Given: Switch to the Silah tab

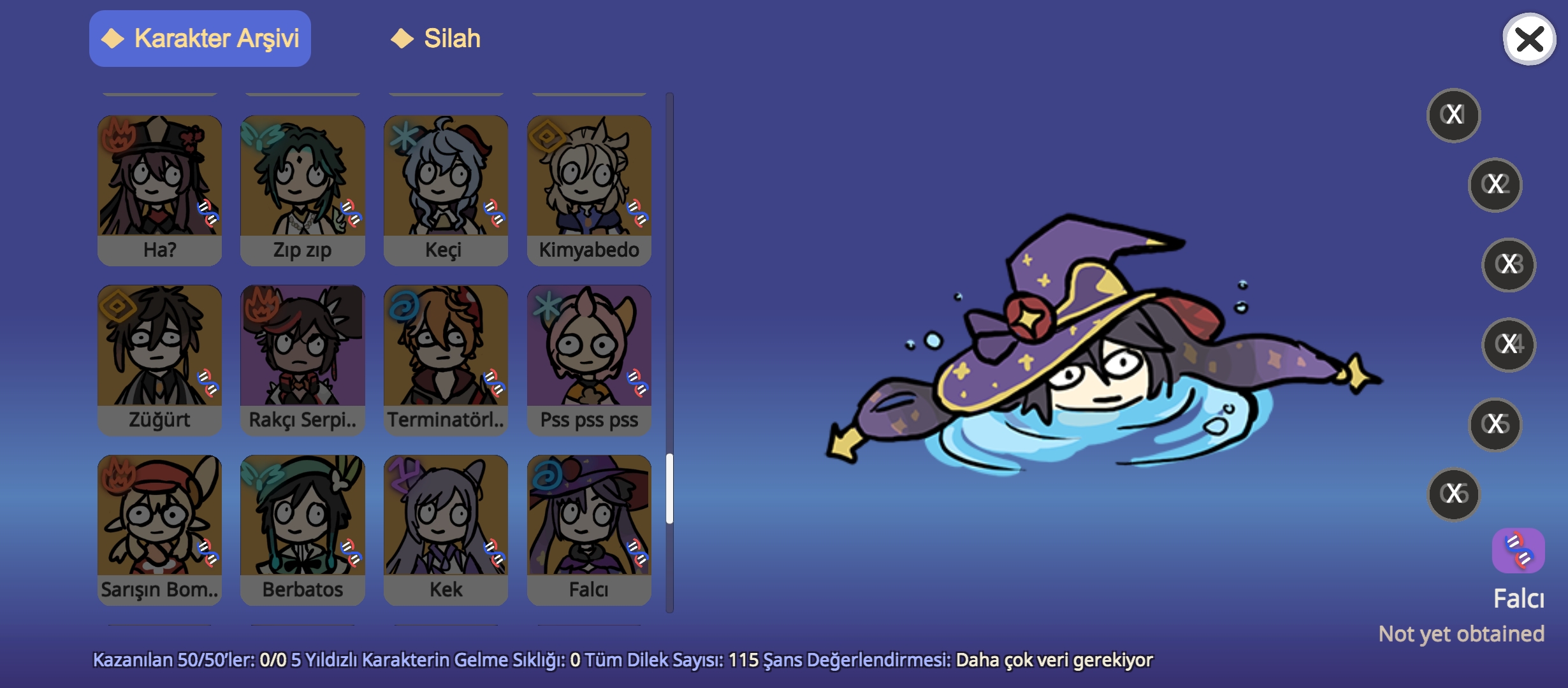Looking at the screenshot, I should [x=436, y=38].
